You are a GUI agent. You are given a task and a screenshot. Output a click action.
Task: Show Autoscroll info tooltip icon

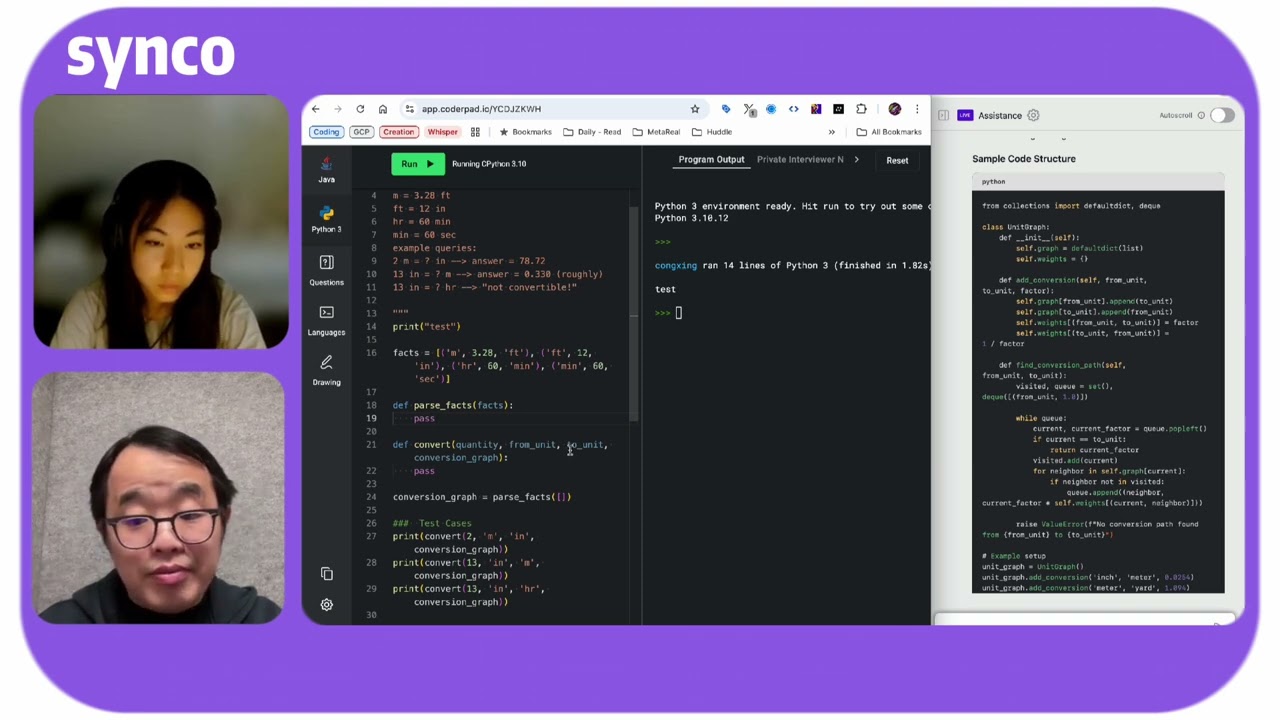pyautogui.click(x=1201, y=115)
